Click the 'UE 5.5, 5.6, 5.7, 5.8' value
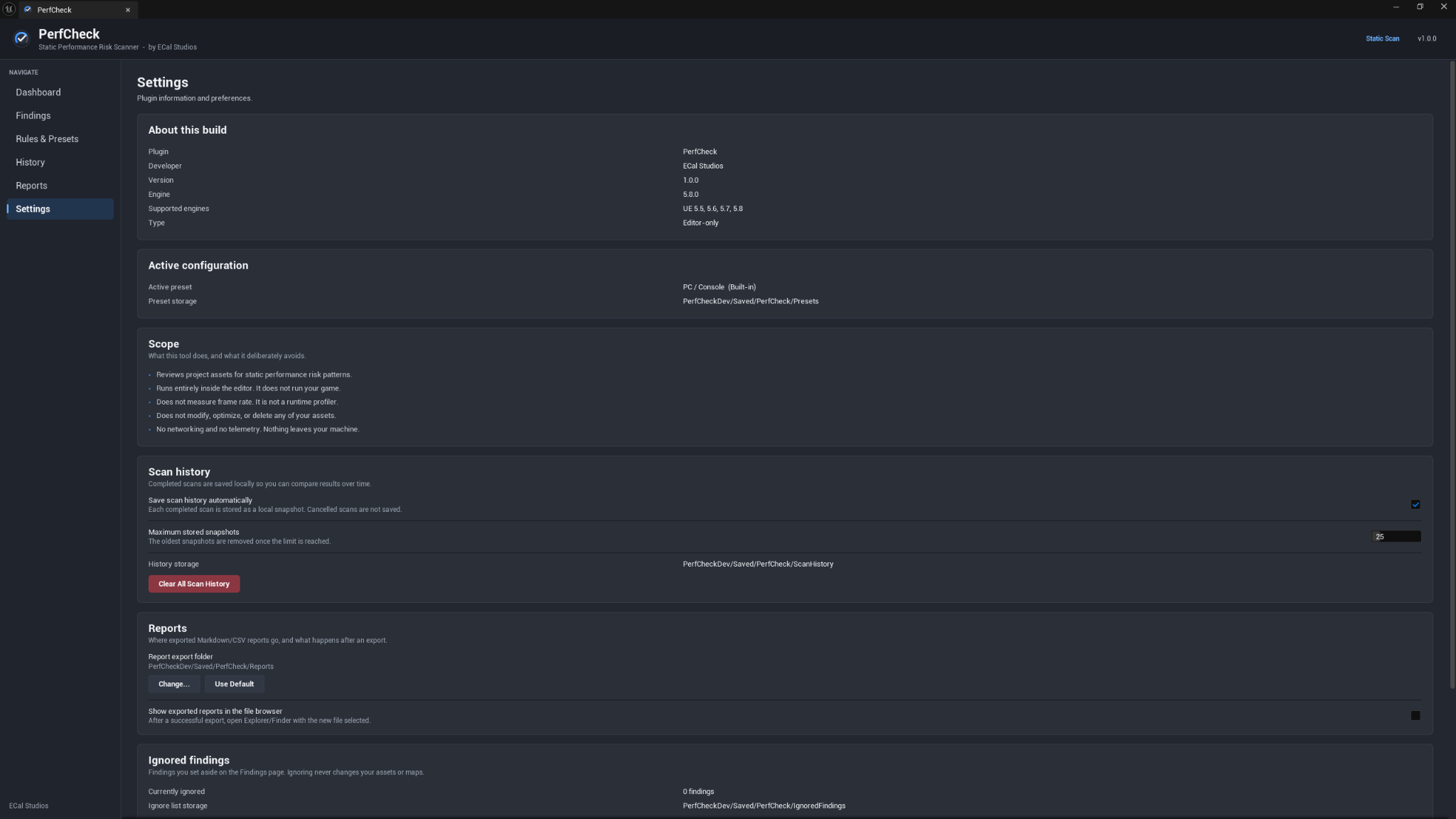 click(x=713, y=209)
